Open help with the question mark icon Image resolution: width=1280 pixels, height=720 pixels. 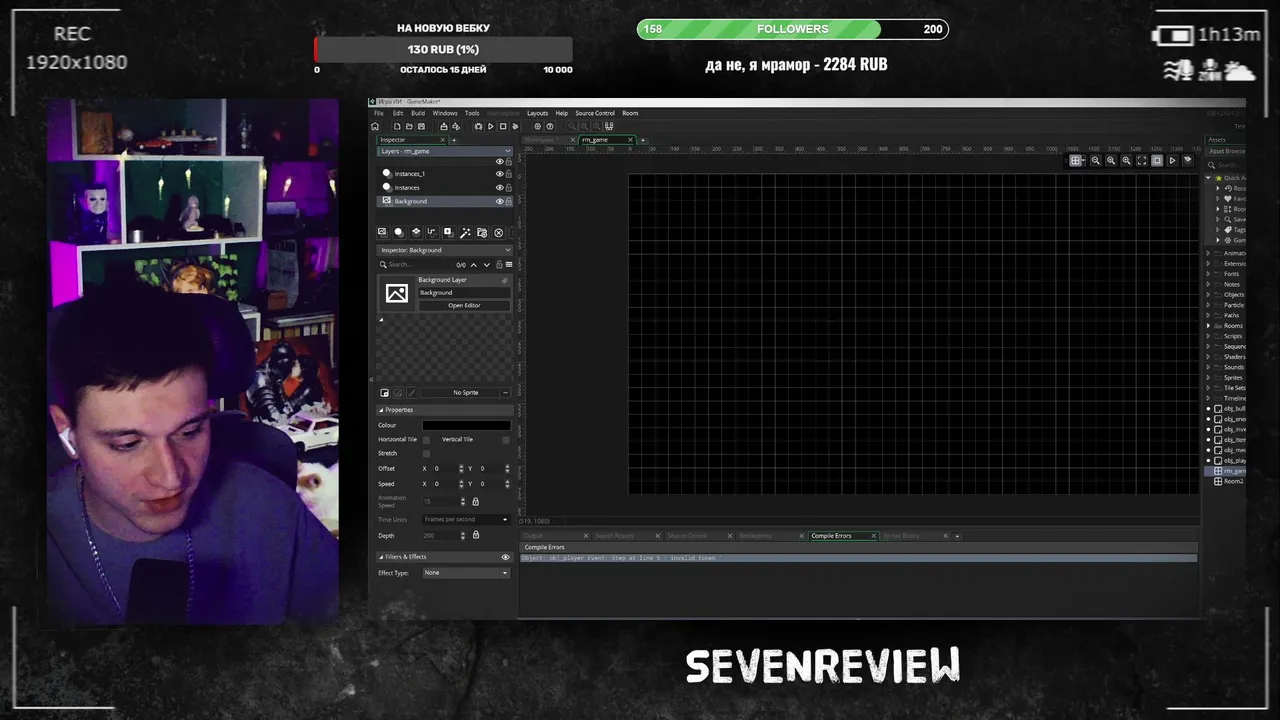[x=550, y=127]
